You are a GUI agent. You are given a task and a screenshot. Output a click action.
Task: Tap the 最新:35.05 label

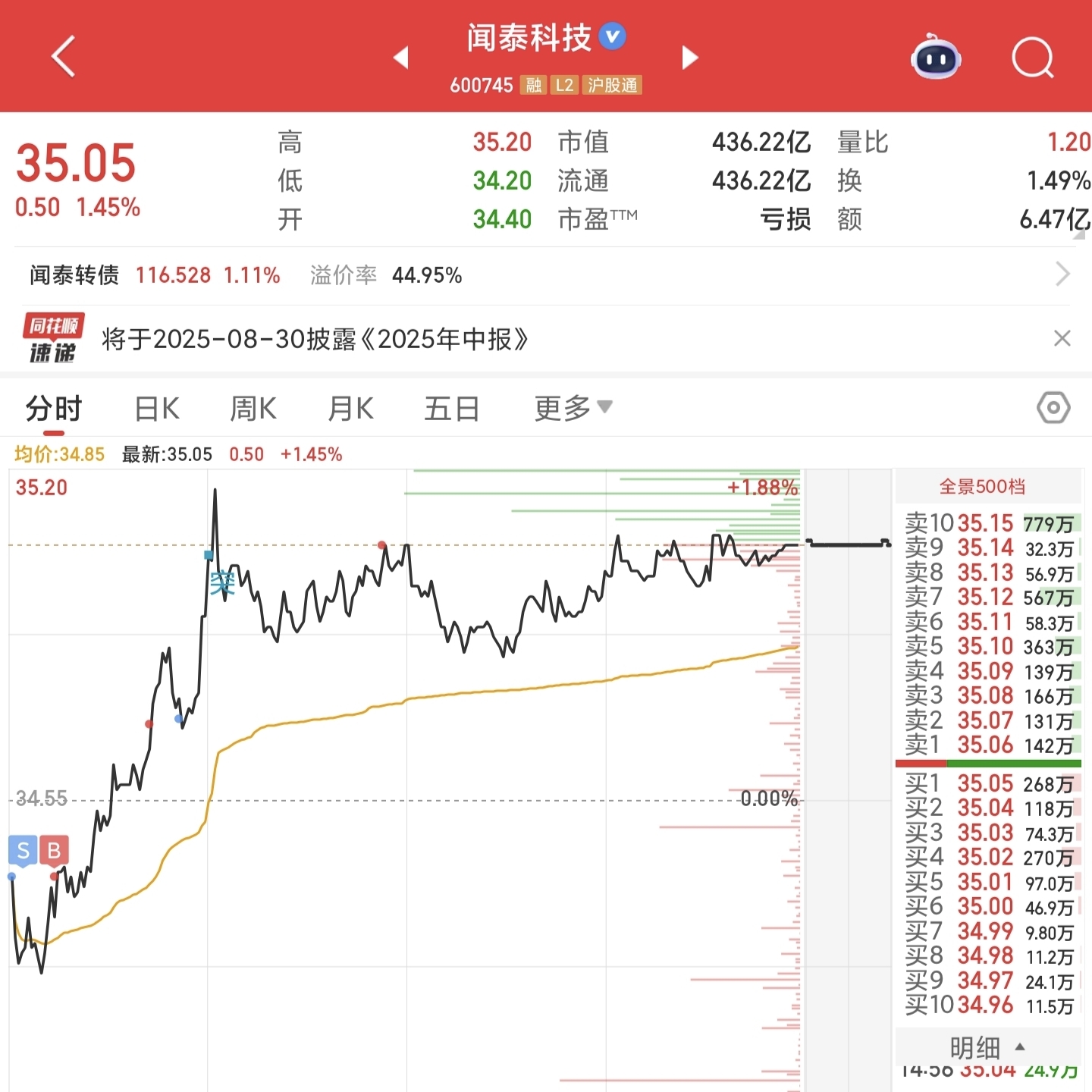click(x=167, y=454)
